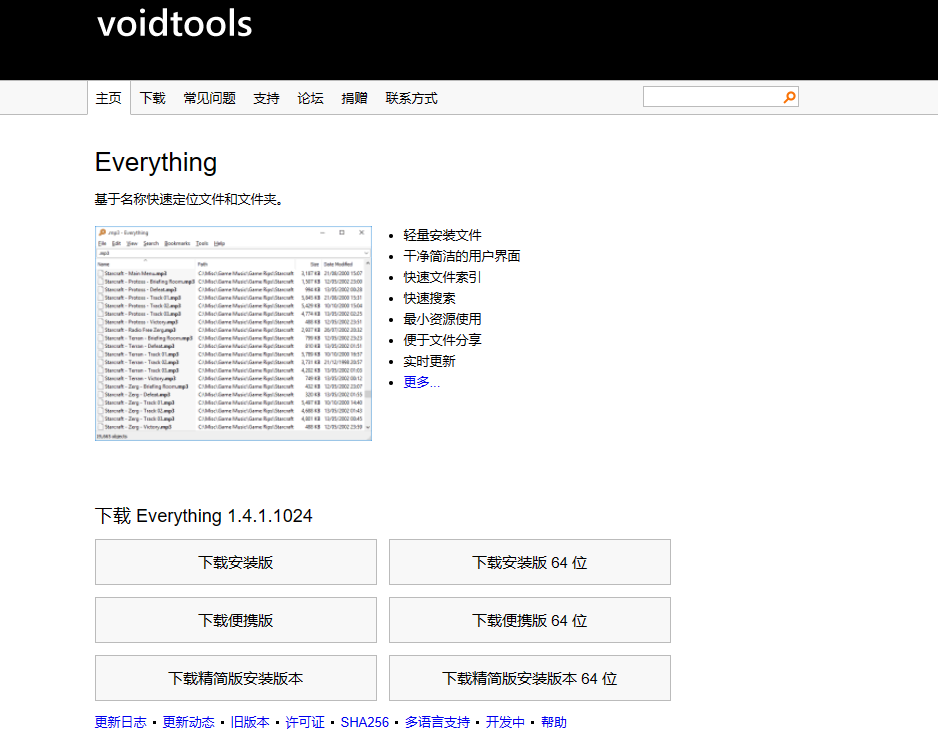Click the orange search magnifier icon
Screen dimensions: 938x751
789,97
